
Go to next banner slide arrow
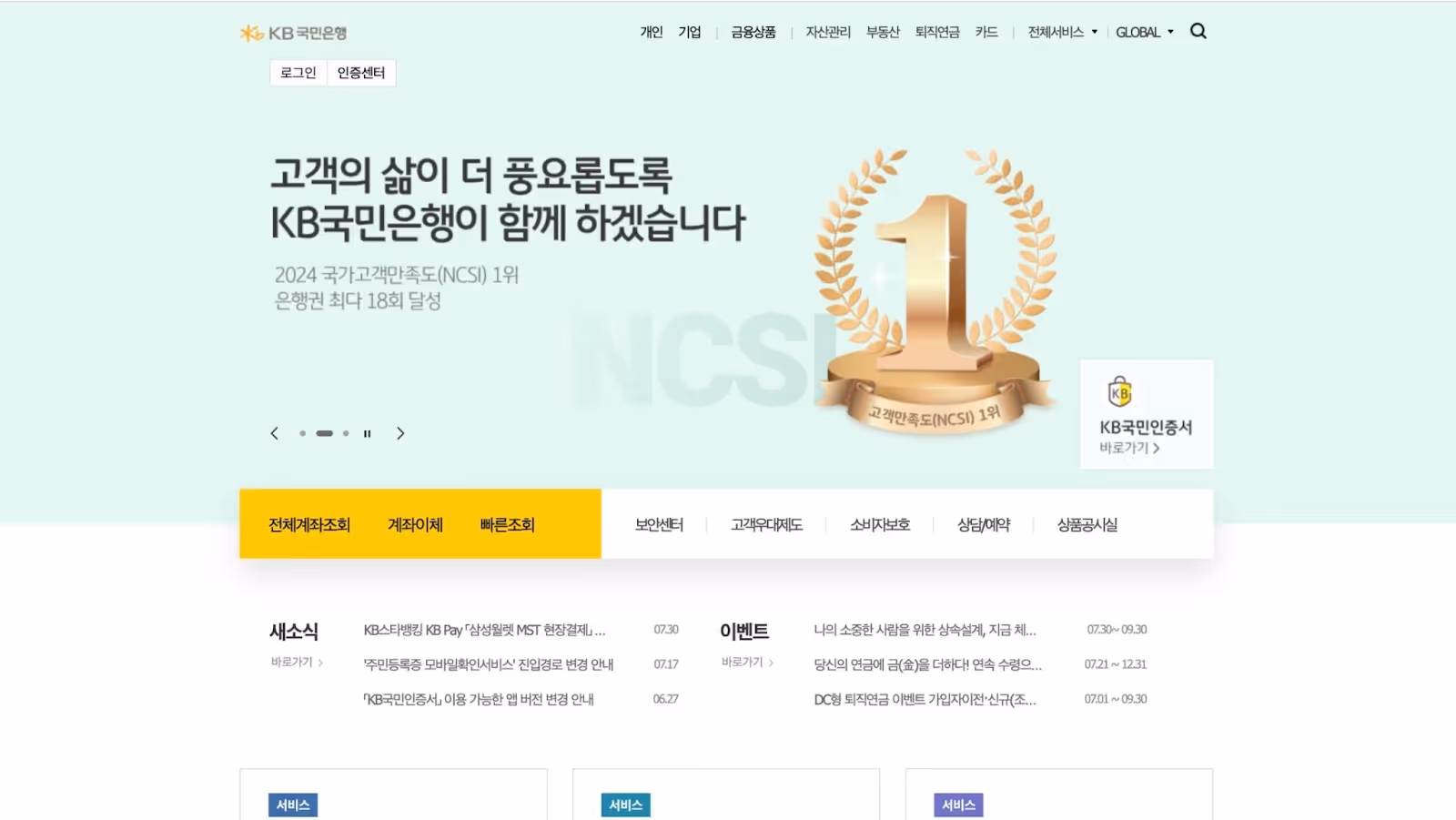(x=400, y=433)
